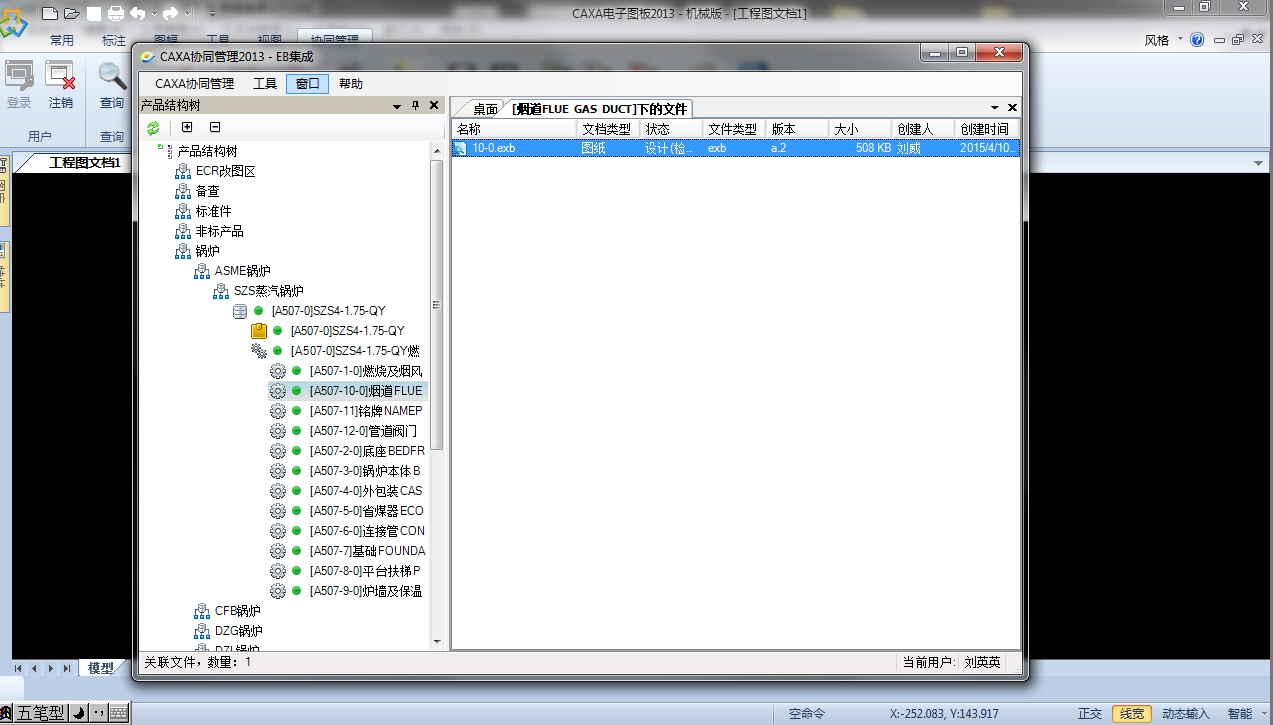1273x725 pixels.
Task: Click the 10-0.exb file icon
Action: click(461, 148)
